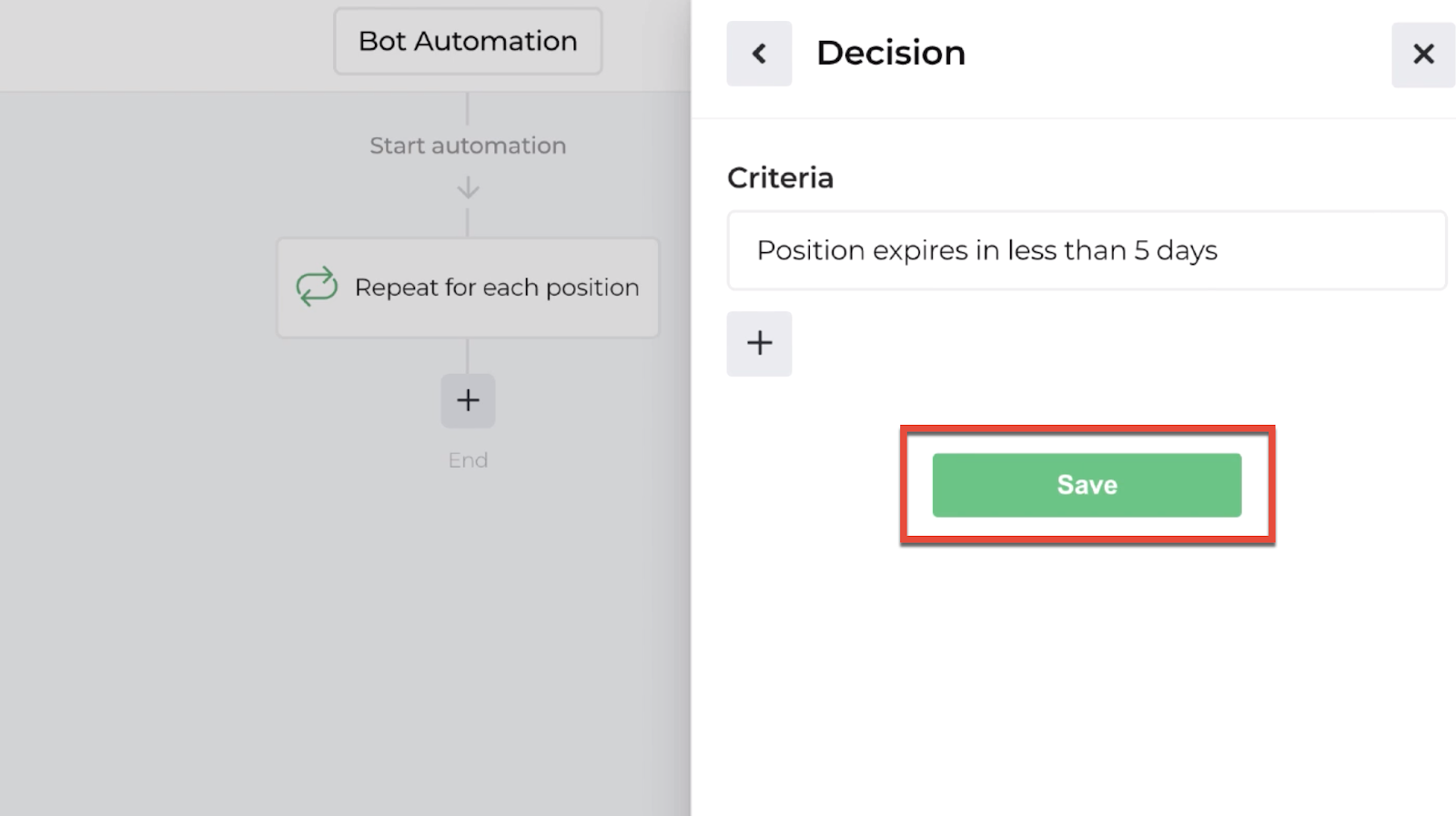Click the 'Criteria' heading

click(780, 177)
